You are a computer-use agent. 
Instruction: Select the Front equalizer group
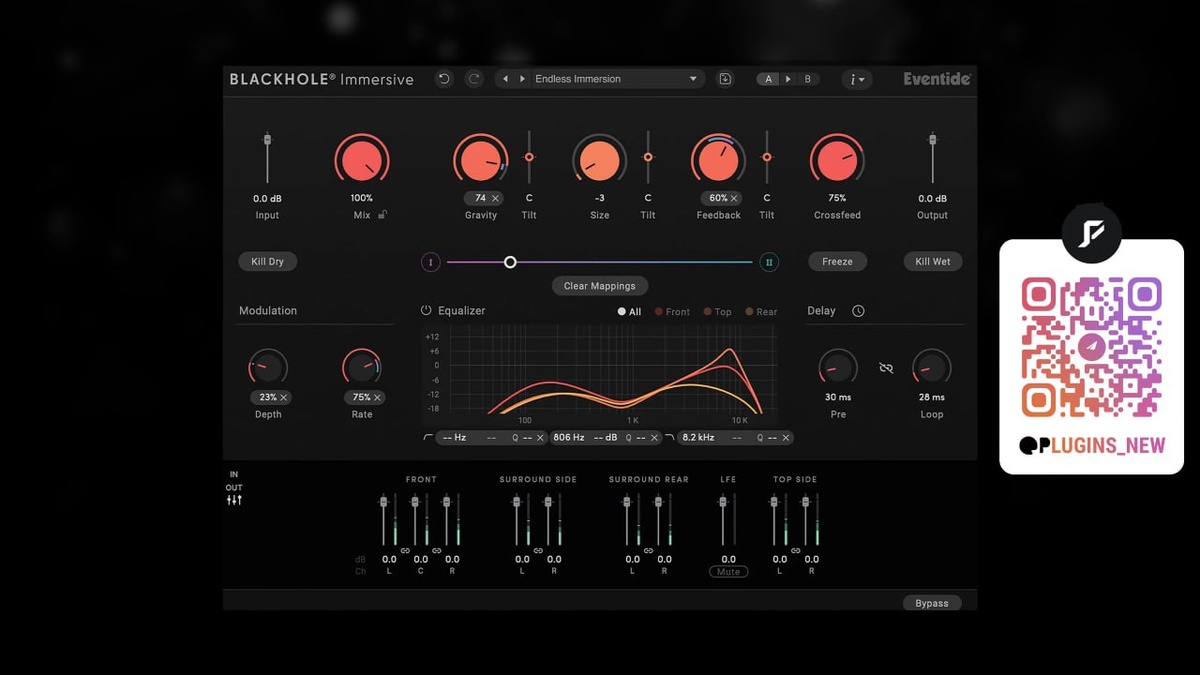click(672, 312)
